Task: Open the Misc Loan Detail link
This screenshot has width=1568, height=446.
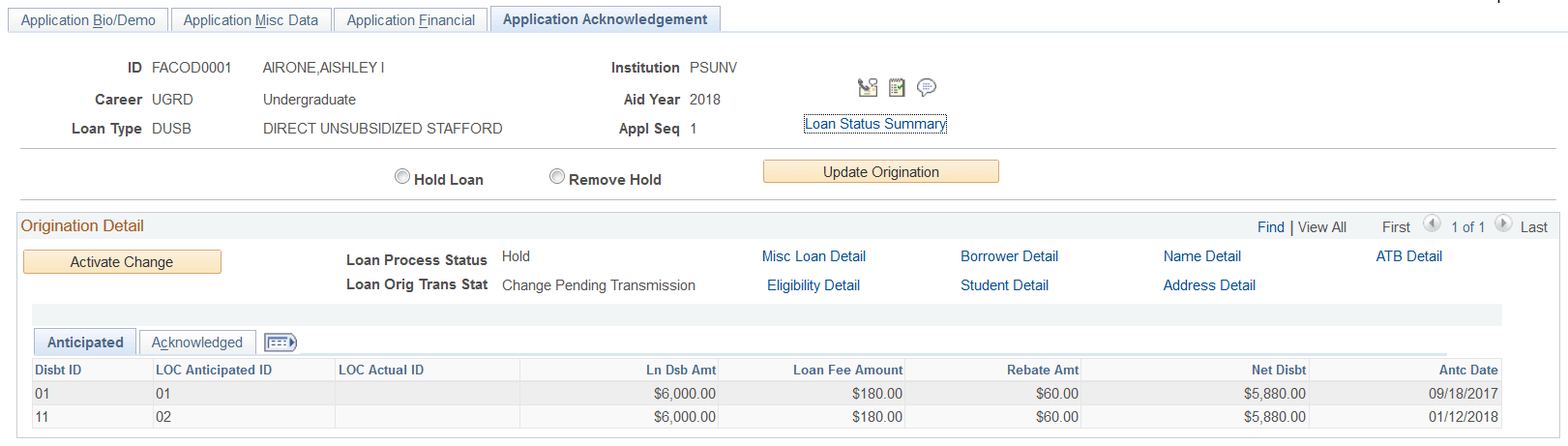Action: point(814,256)
